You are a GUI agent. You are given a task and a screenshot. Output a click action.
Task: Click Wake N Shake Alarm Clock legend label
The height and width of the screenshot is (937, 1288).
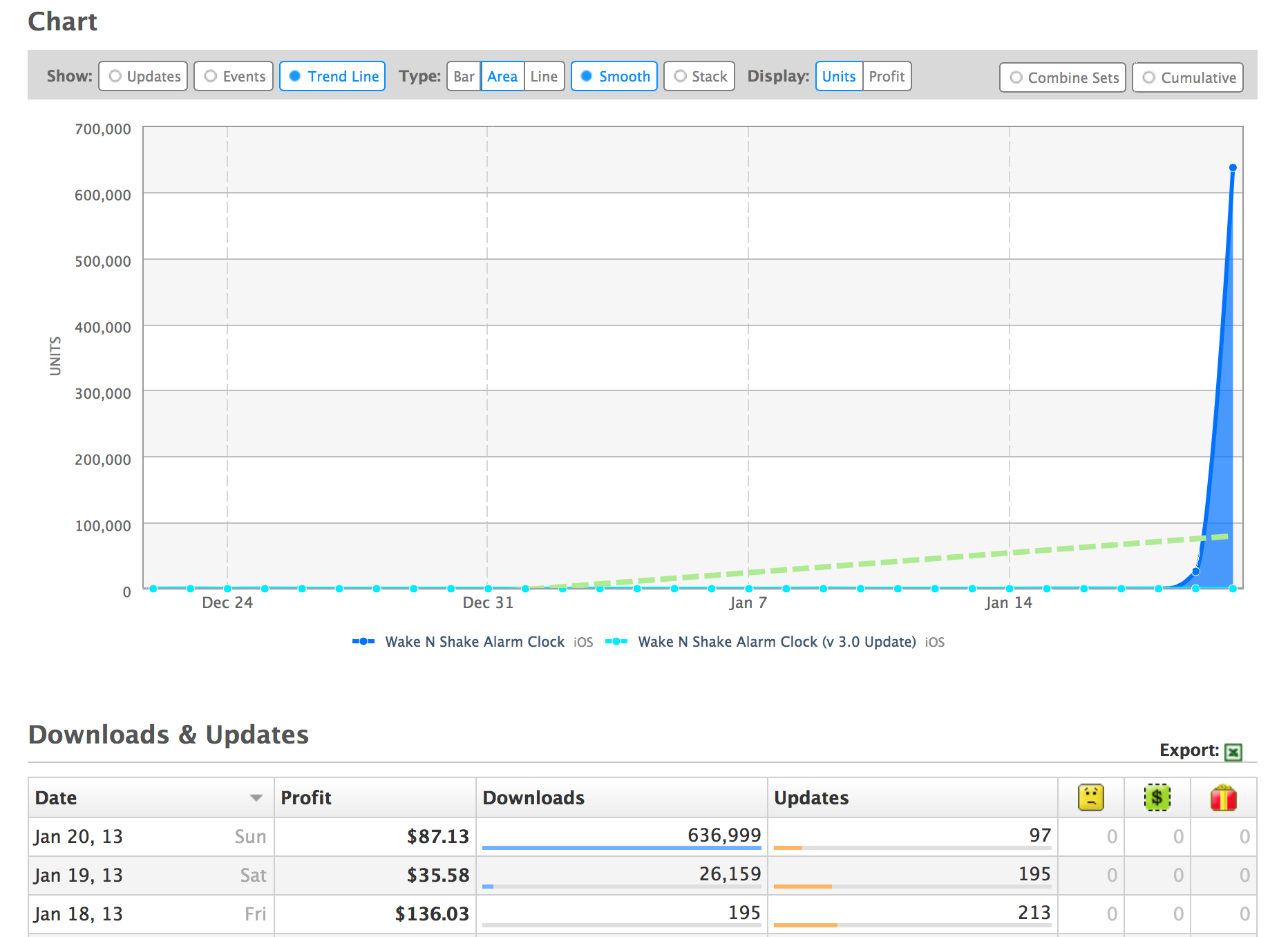(475, 642)
